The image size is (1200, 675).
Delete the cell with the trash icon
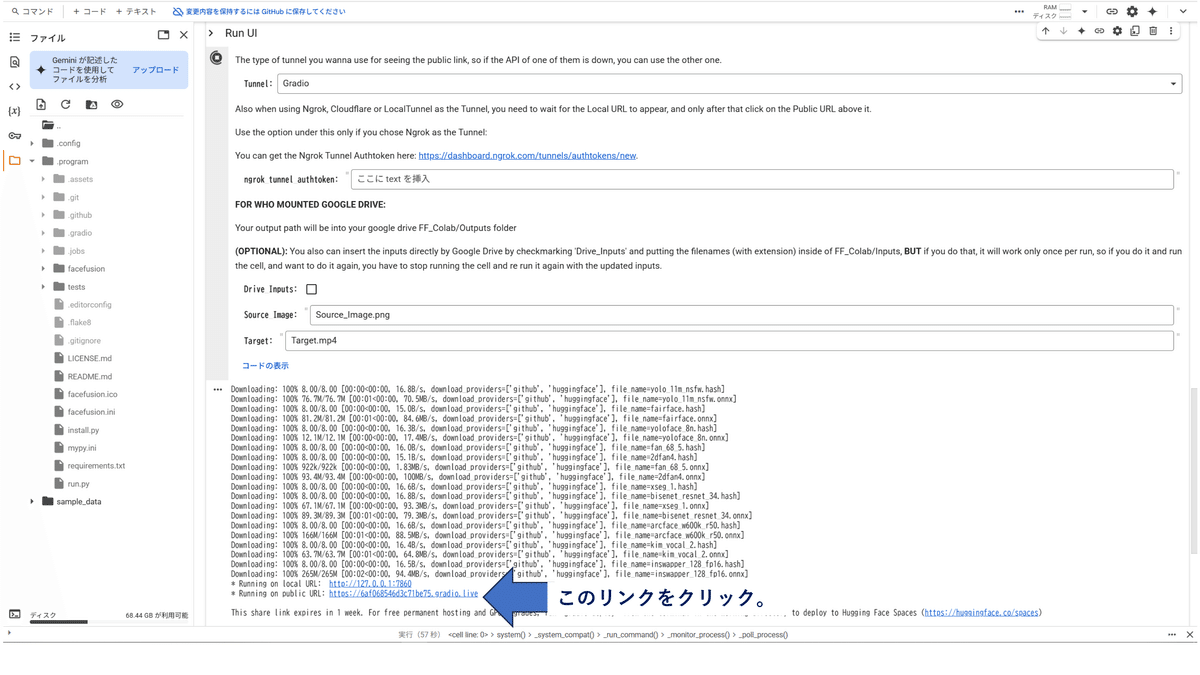[x=1153, y=31]
